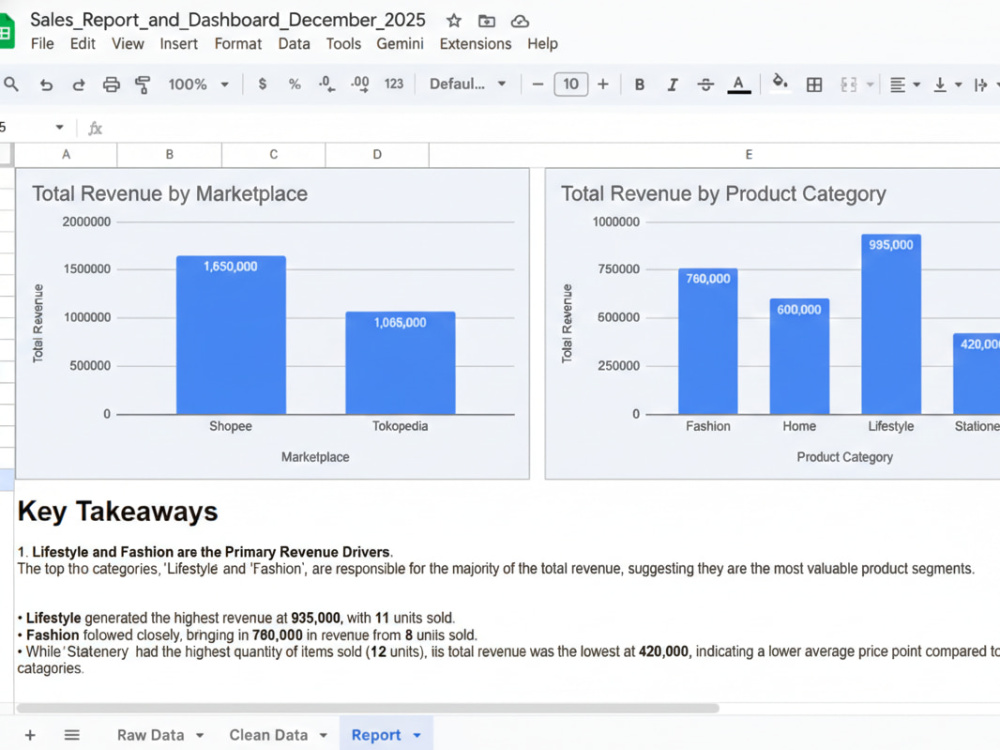Expand merge cells options arrow

(869, 84)
